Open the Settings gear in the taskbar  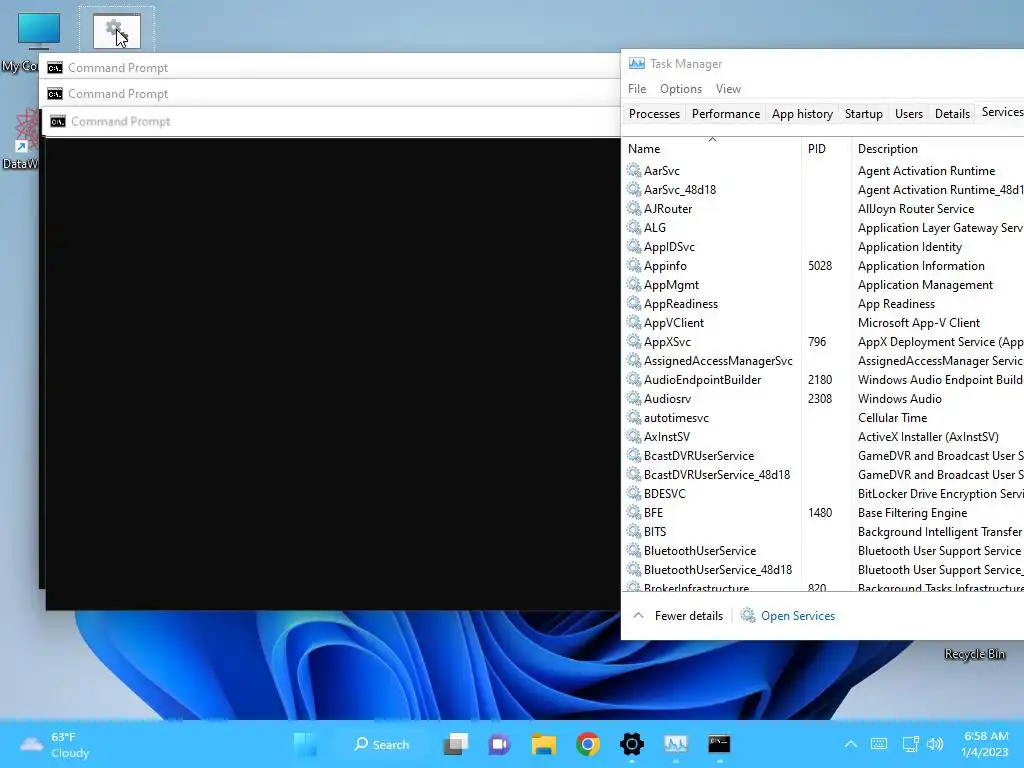point(632,744)
